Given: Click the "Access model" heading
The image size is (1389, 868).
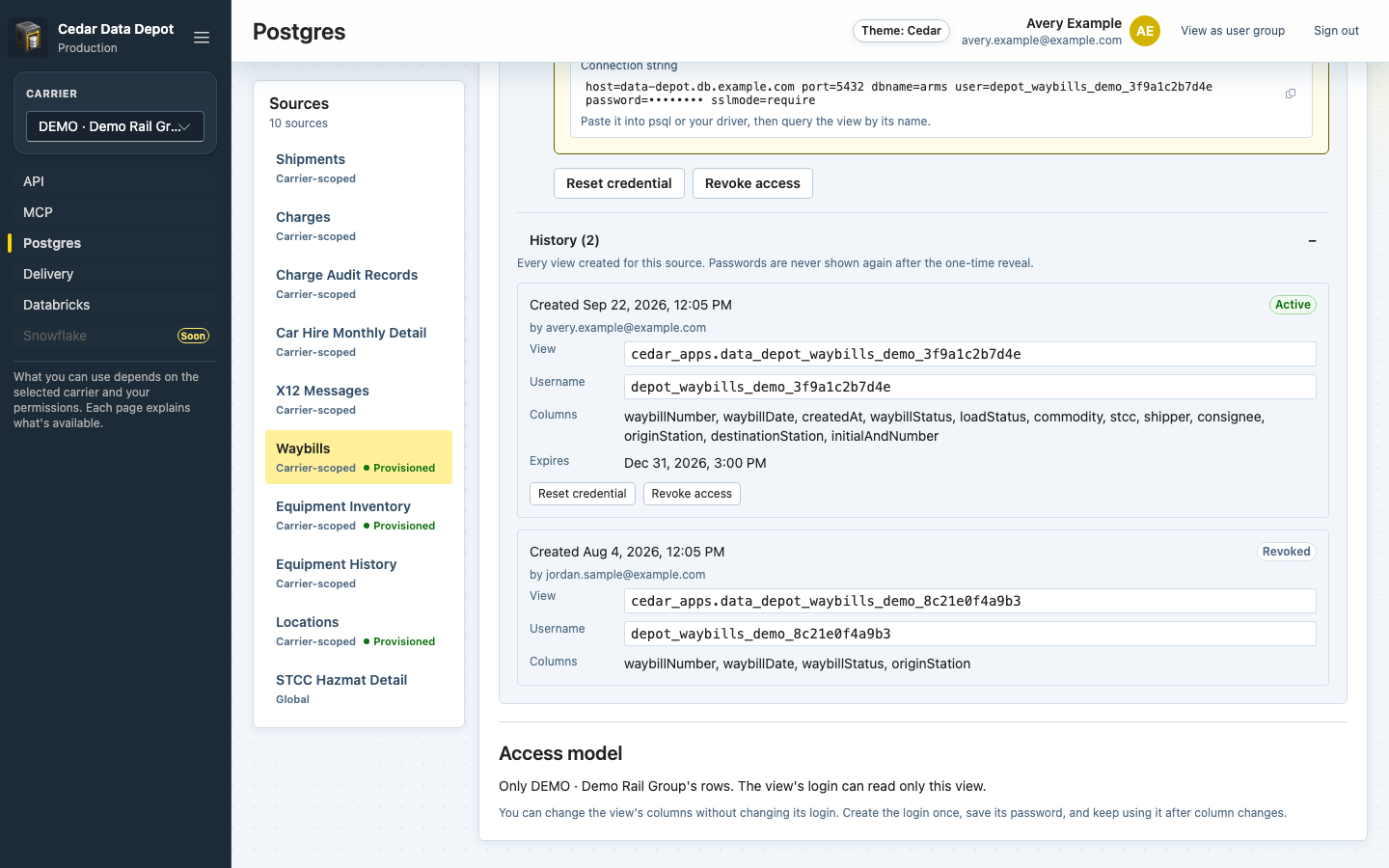Looking at the screenshot, I should coord(560,753).
